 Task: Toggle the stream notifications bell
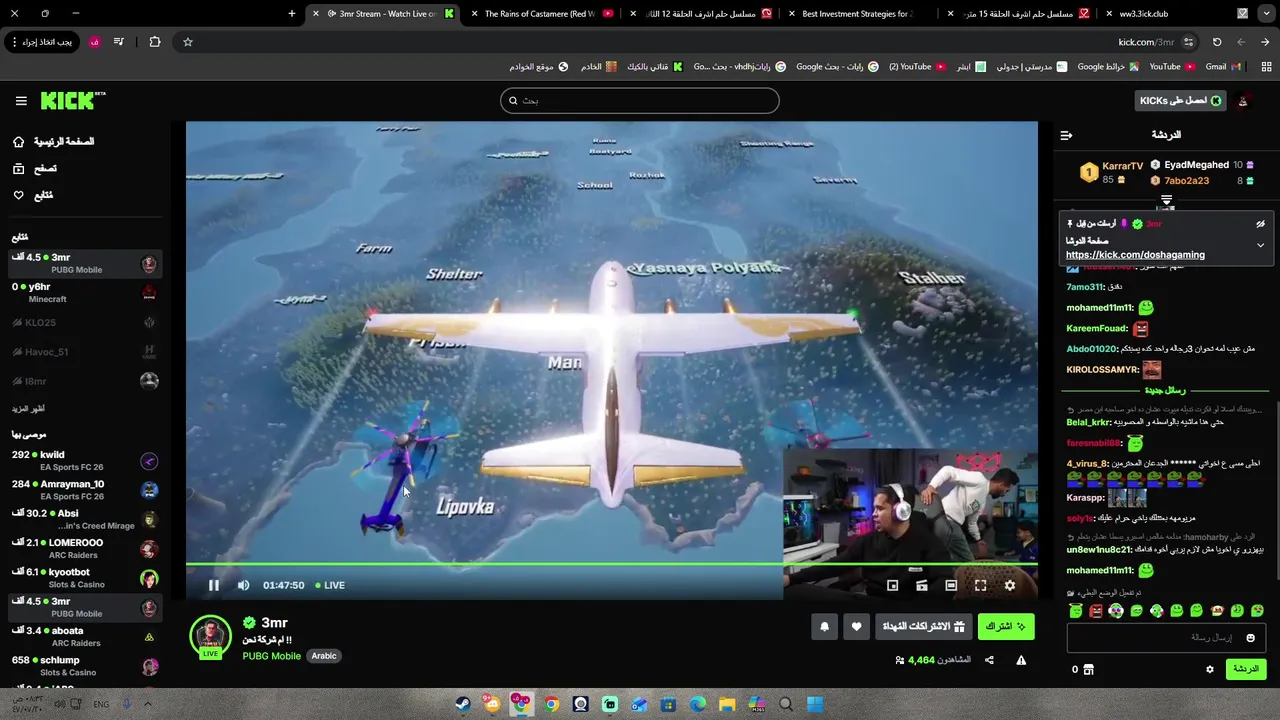click(x=824, y=627)
